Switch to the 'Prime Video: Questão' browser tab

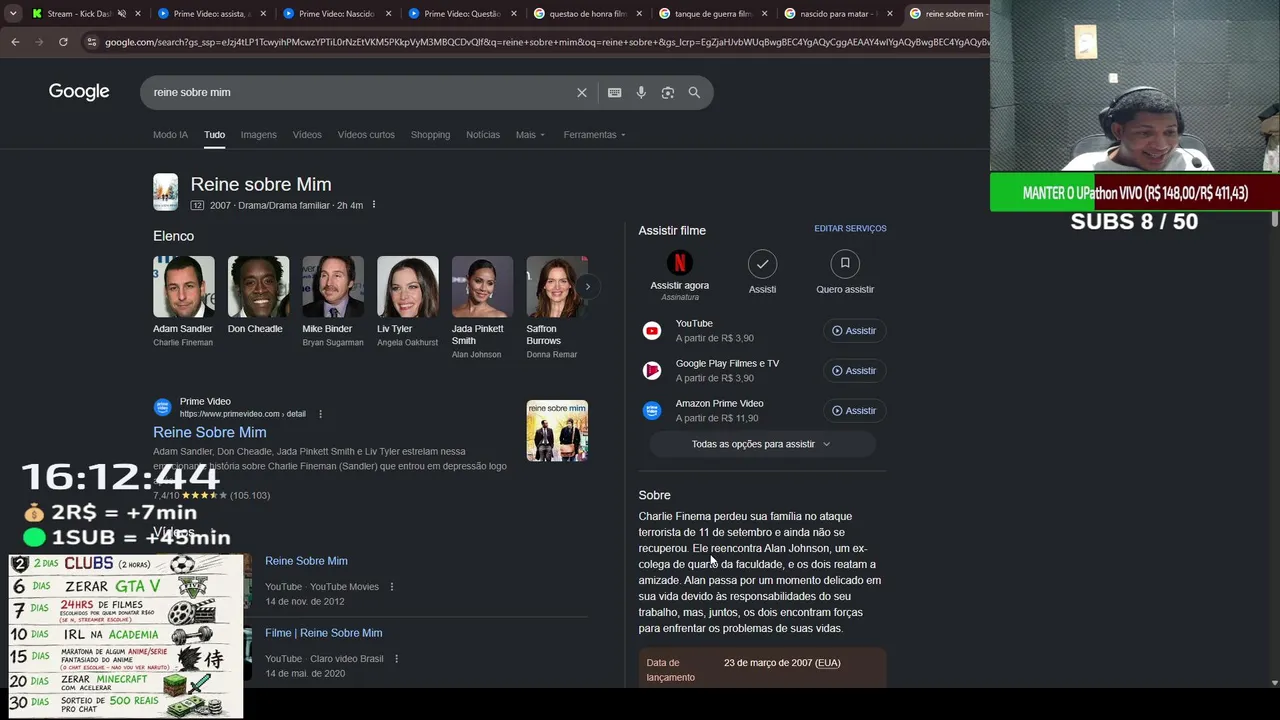pos(463,14)
